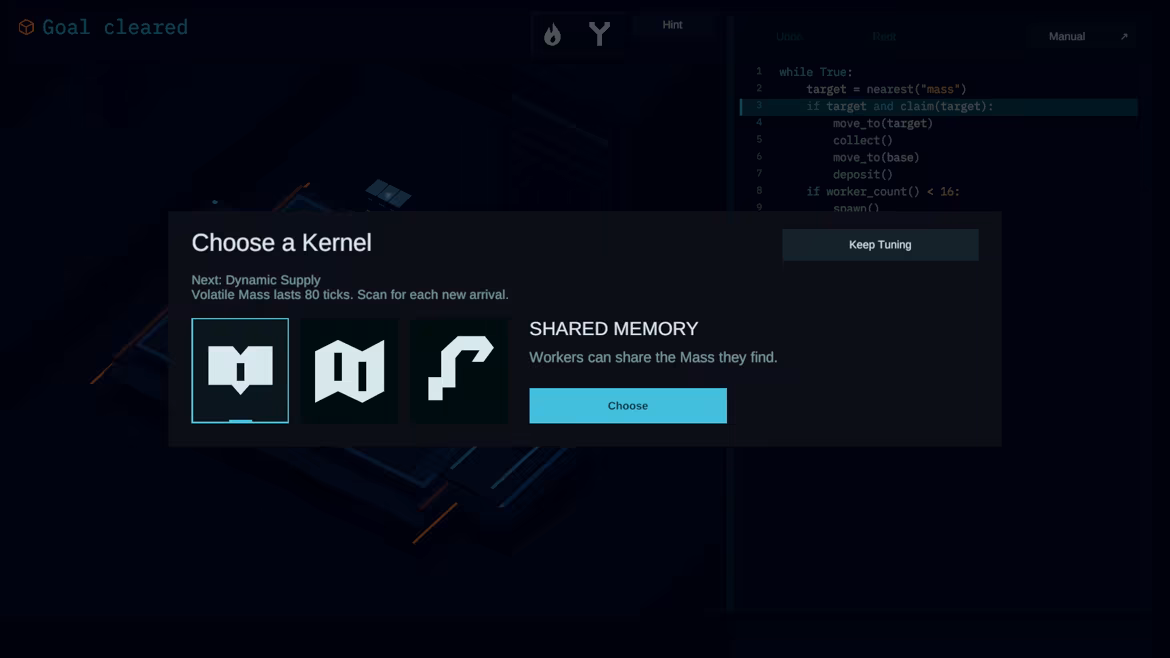Viewport: 1170px width, 658px height.
Task: Click code line 'target = nearest("mass")'
Action: coord(886,89)
